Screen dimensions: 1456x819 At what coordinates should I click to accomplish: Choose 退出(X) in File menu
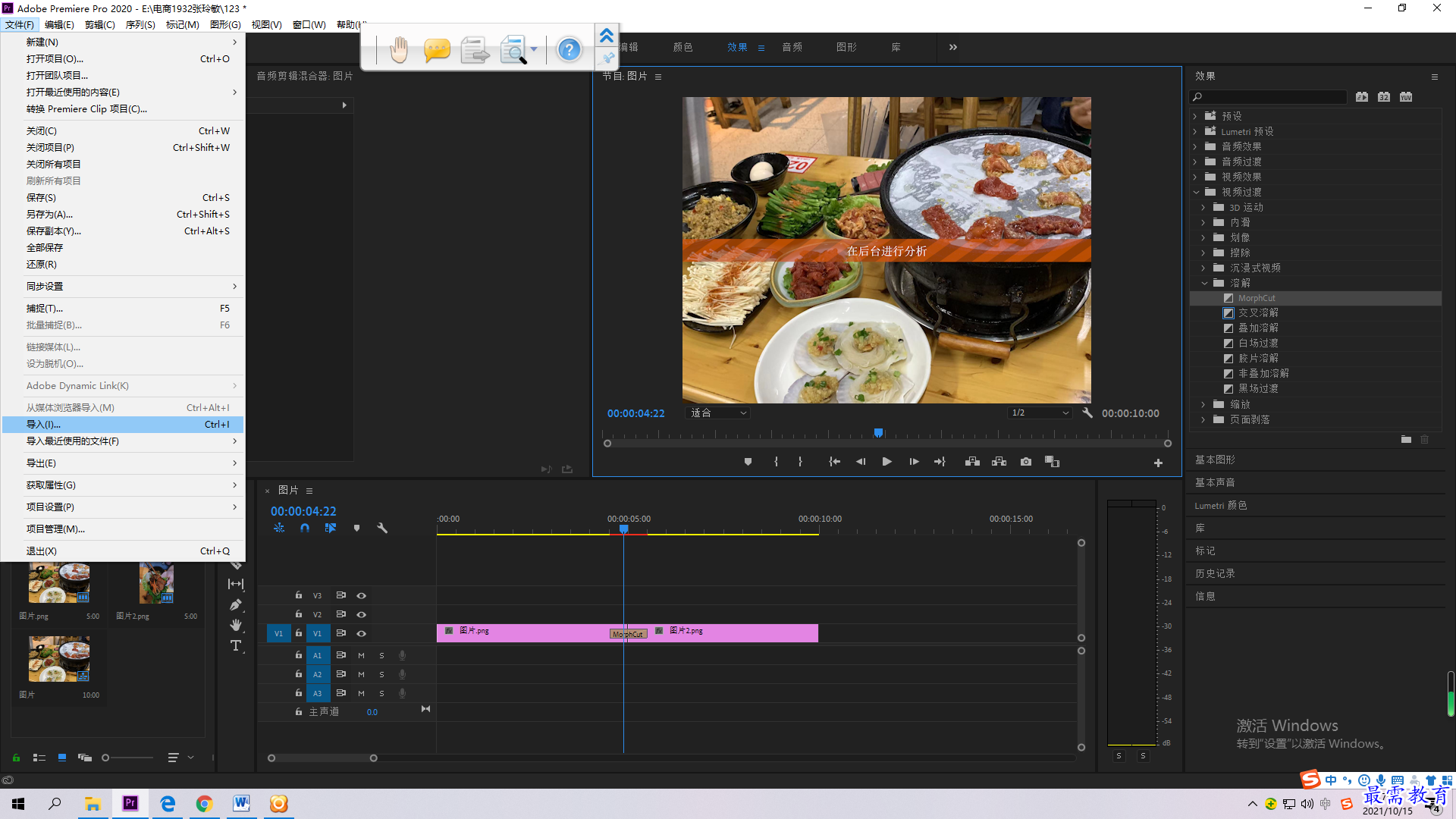[x=123, y=551]
